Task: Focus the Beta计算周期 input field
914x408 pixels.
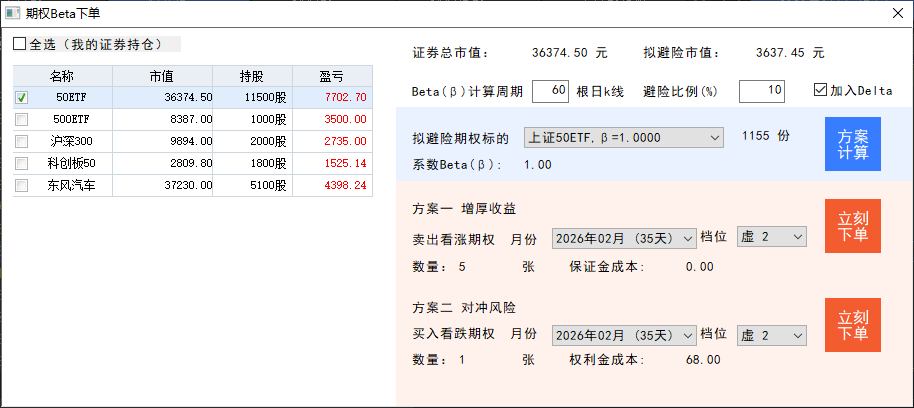Action: (550, 91)
